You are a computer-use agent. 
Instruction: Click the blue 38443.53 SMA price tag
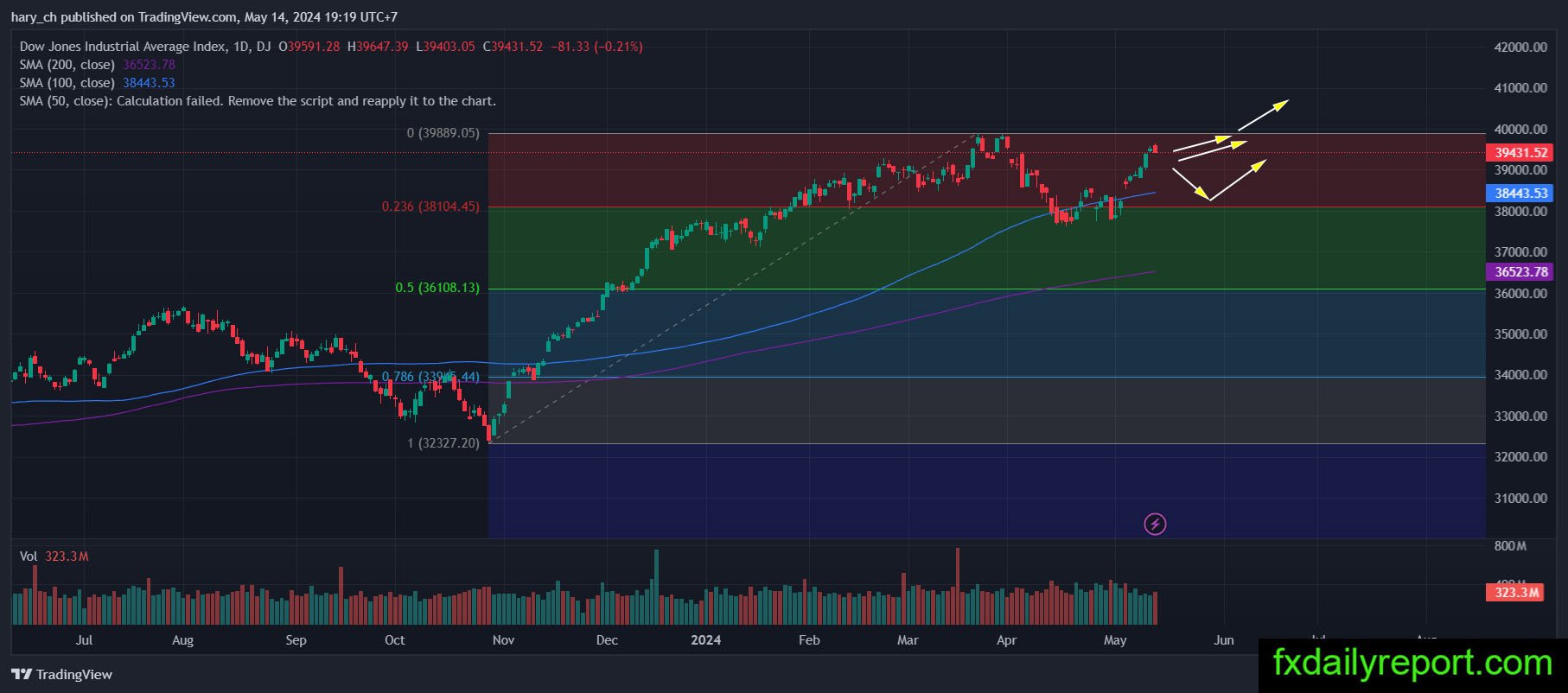tap(1520, 194)
